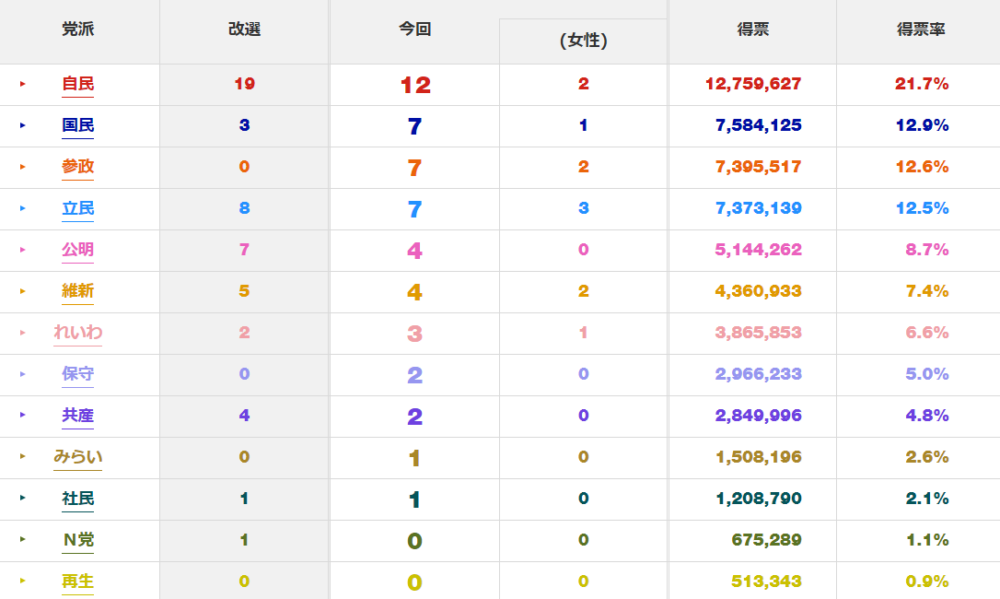Select the 4,360,933 vote count
Image resolution: width=1000 pixels, height=599 pixels.
click(758, 291)
